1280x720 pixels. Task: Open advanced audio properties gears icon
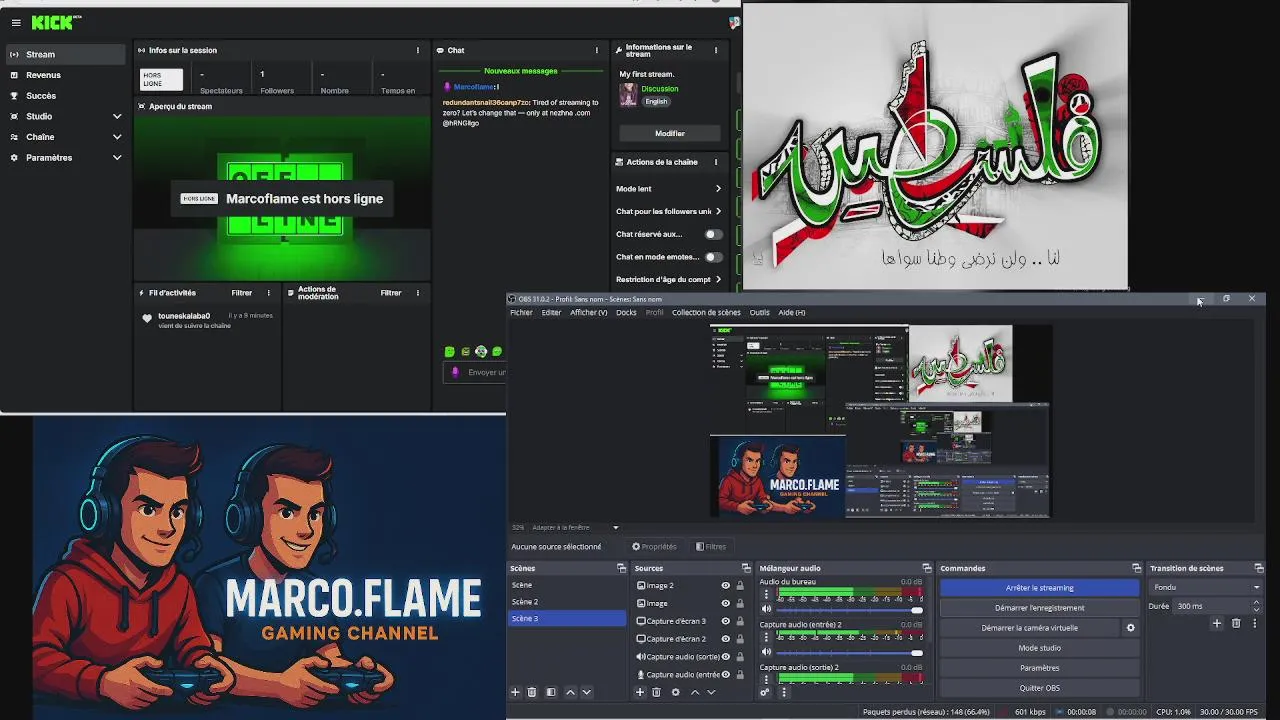coord(765,692)
